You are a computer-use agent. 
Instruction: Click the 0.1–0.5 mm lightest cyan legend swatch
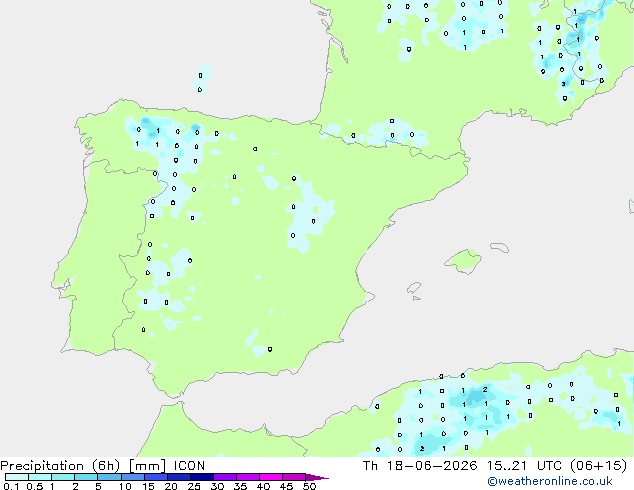pos(17,477)
